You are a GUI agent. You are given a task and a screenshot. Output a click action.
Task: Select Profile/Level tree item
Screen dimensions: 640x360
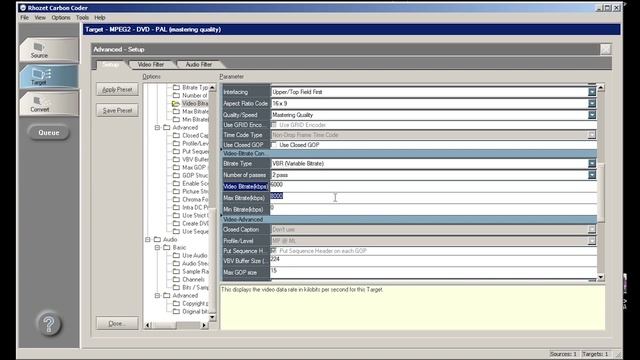click(195, 144)
